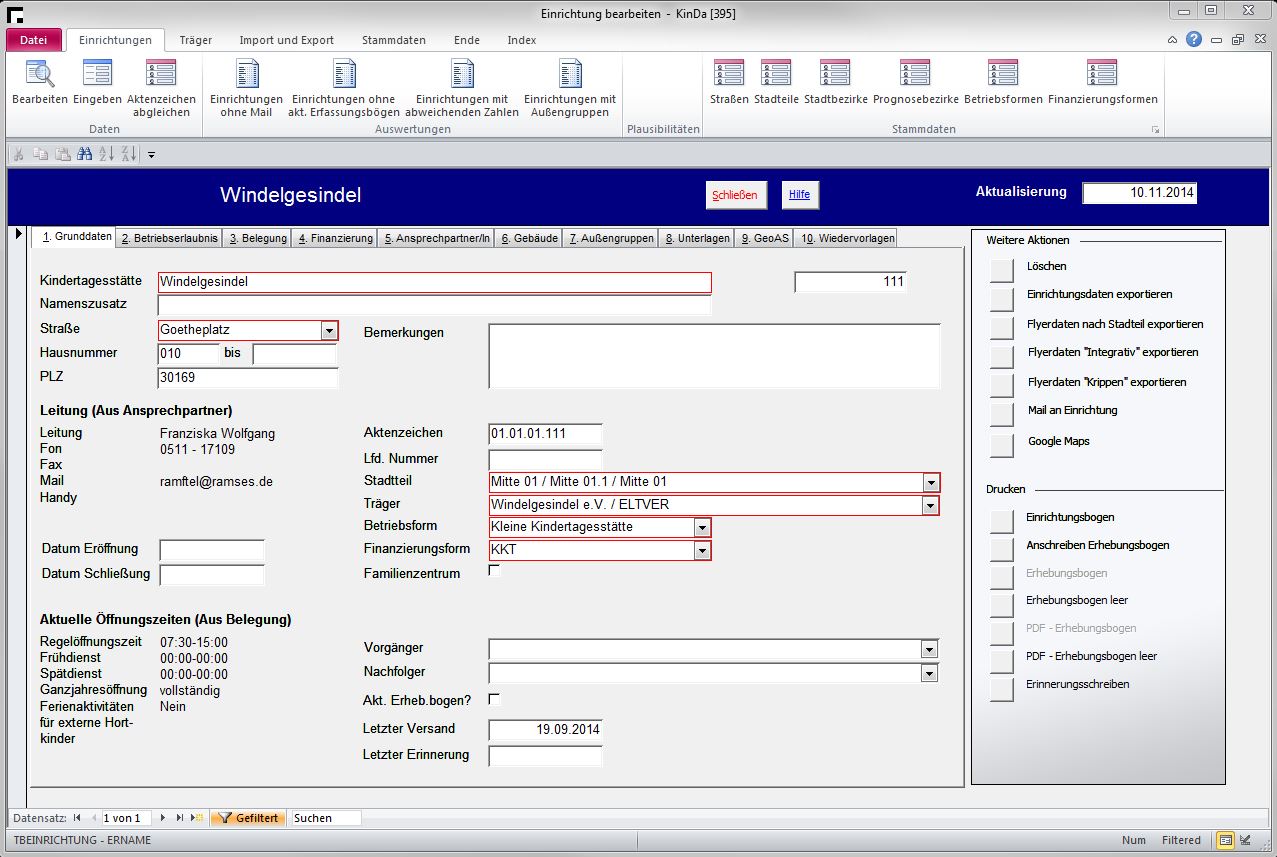The width and height of the screenshot is (1277, 857).
Task: Switch to the 3. Belegung form tab
Action: (x=257, y=238)
